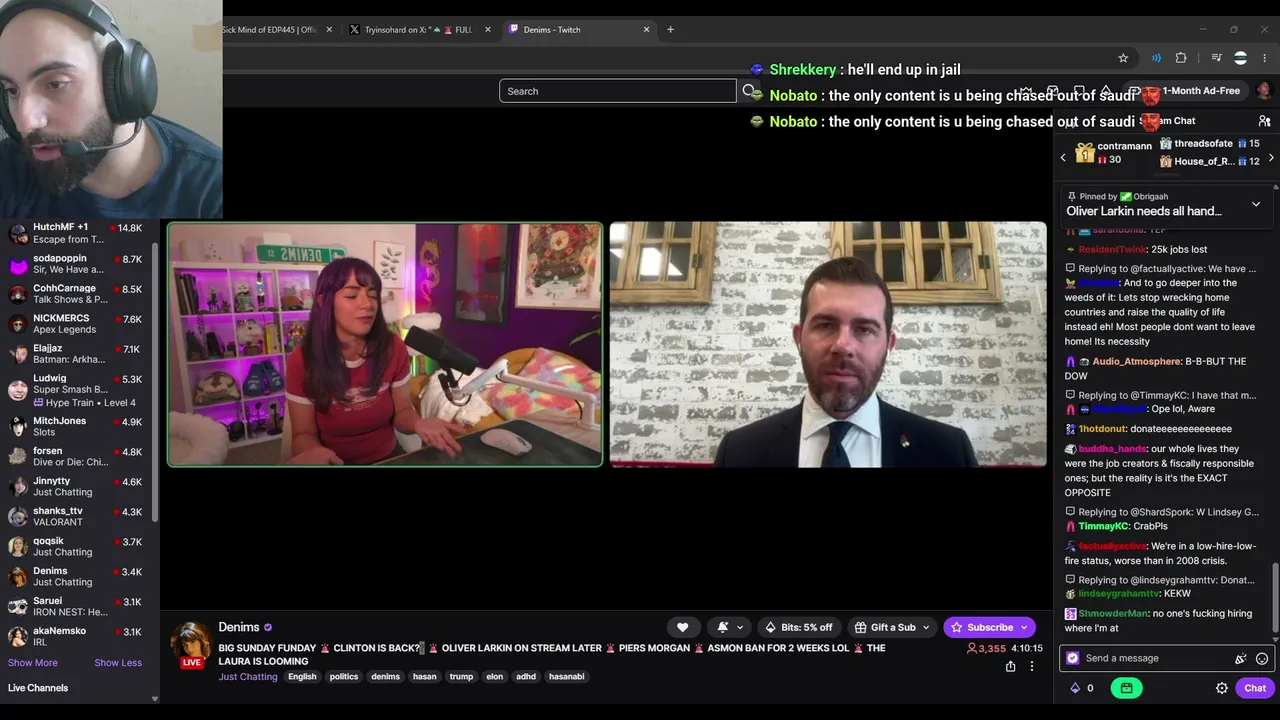This screenshot has height=720, width=1280.
Task: Select the adhd stream tag
Action: coord(526,677)
